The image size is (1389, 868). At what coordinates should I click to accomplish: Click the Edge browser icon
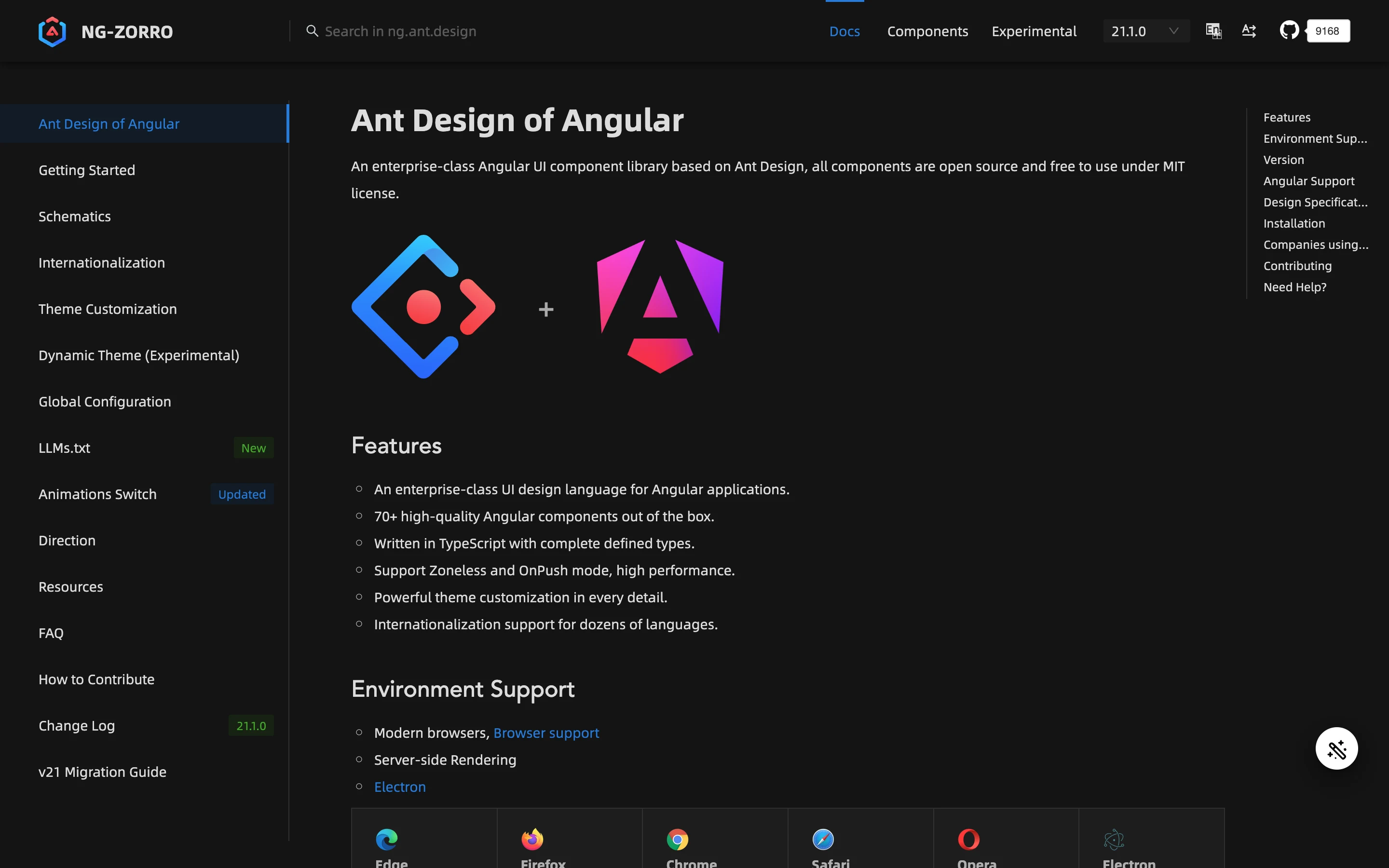[387, 839]
